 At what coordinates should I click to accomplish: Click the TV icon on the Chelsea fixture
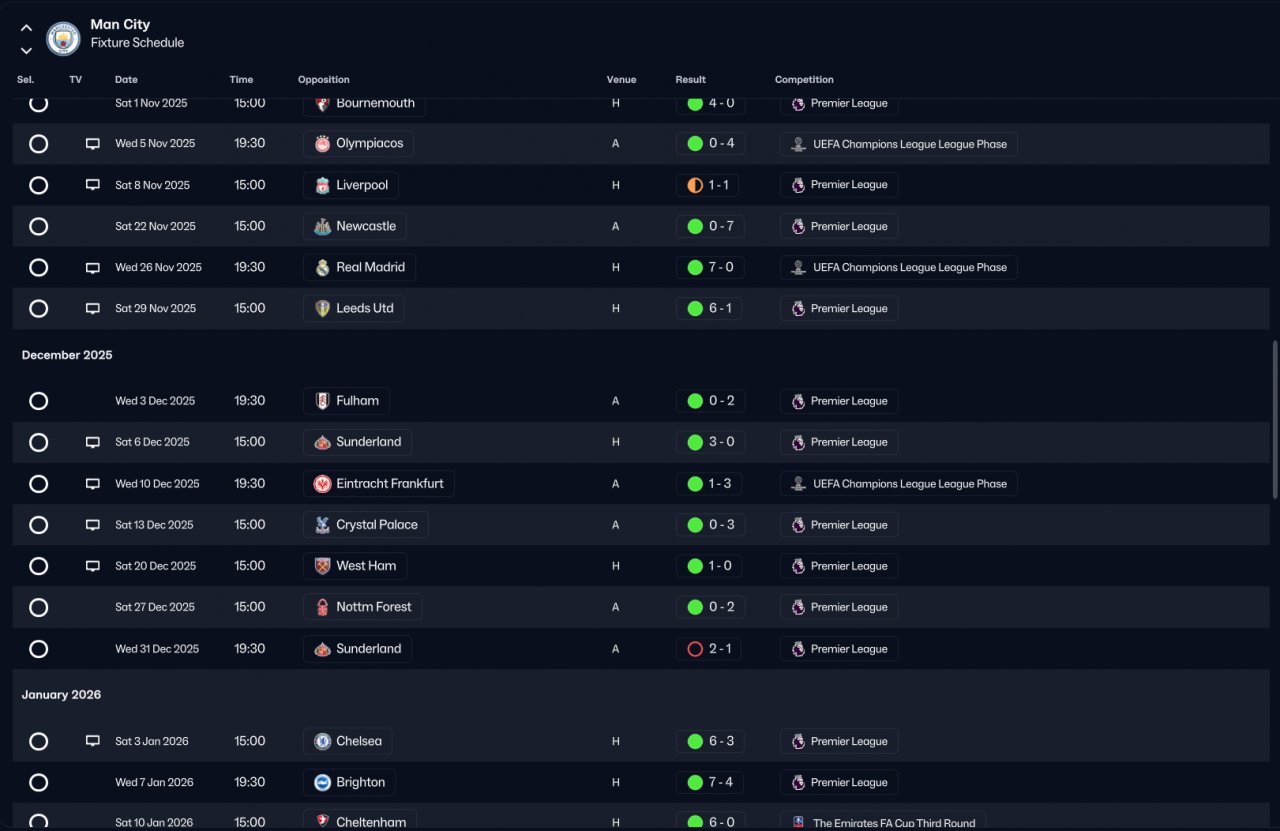[93, 741]
